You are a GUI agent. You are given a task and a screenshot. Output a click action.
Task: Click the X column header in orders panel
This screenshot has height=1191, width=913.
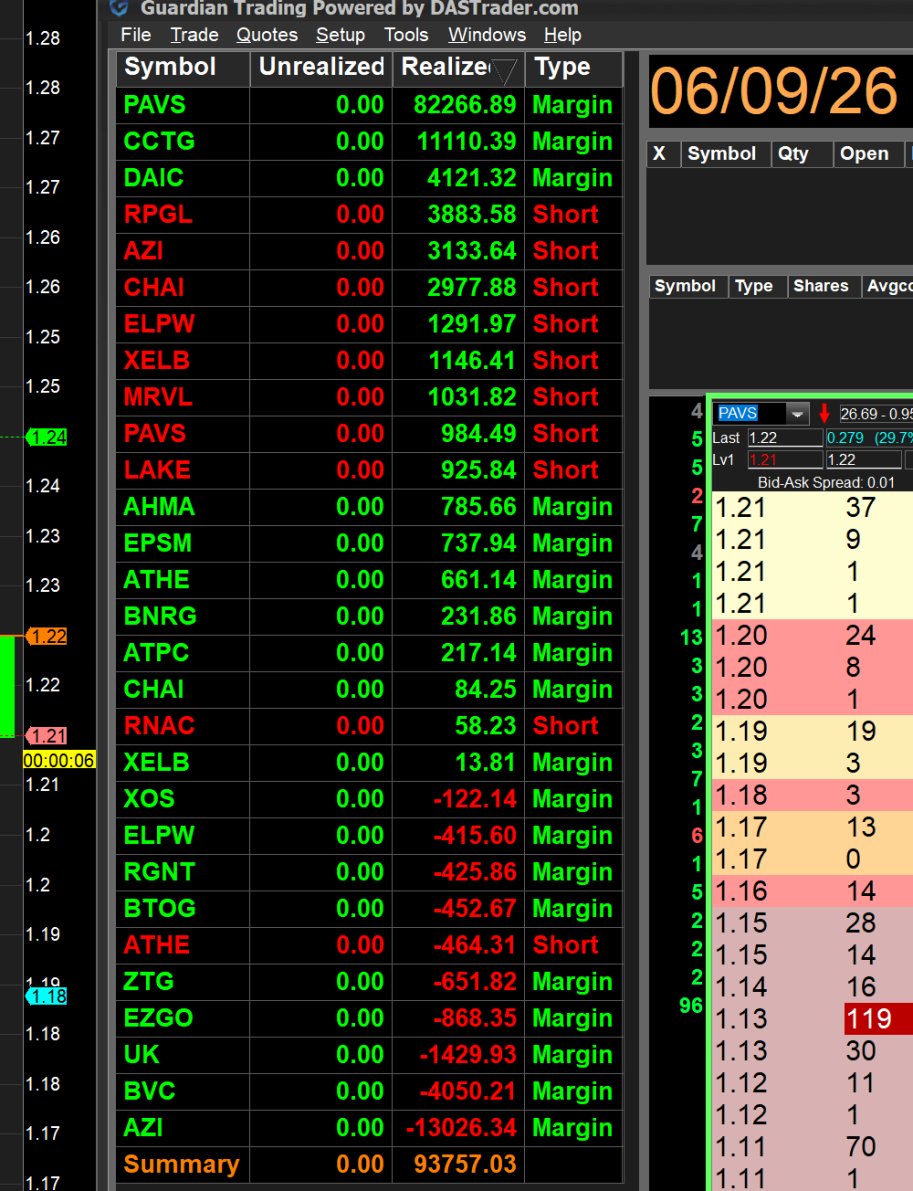[x=662, y=154]
